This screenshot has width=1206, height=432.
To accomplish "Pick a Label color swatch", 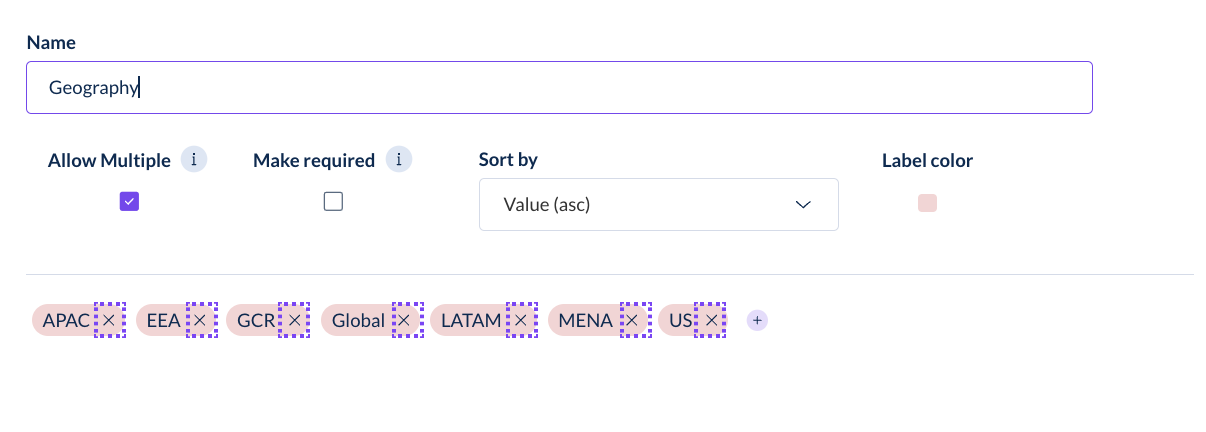I will [927, 203].
